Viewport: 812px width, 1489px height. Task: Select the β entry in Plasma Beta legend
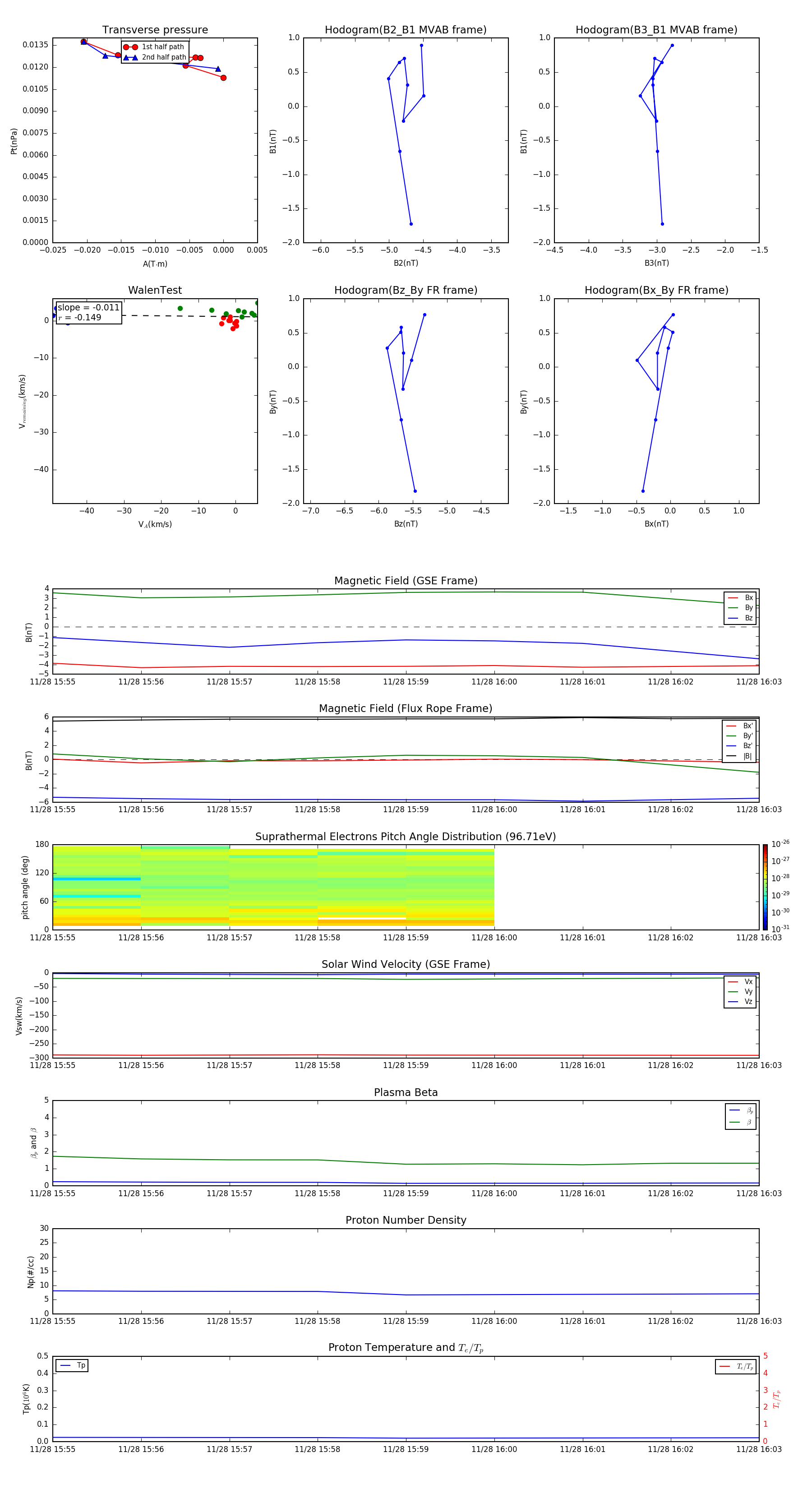click(x=741, y=1122)
